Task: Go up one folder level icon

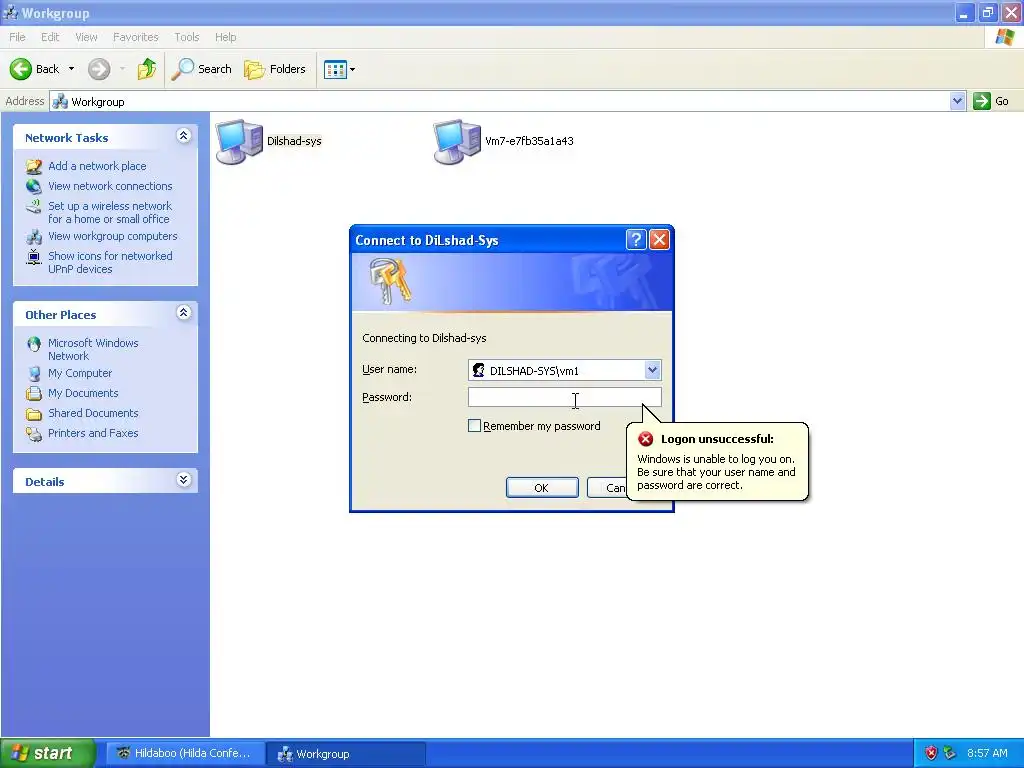Action: [147, 69]
